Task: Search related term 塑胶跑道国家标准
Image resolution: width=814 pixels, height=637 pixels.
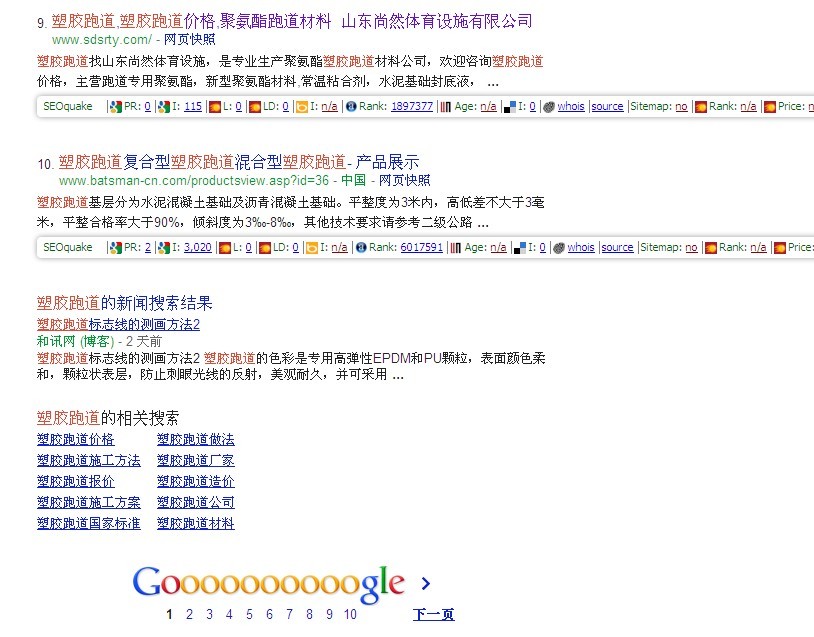Action: click(x=89, y=523)
